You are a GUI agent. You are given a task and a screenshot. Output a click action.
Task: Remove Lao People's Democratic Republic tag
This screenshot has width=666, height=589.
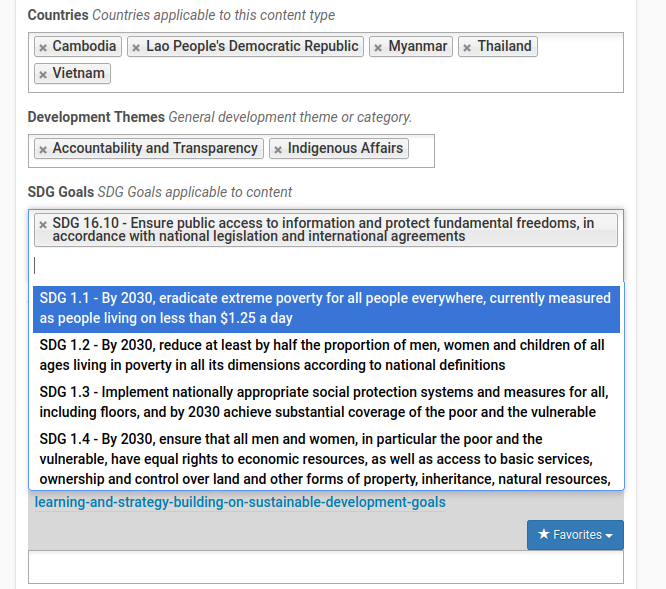pyautogui.click(x=136, y=48)
